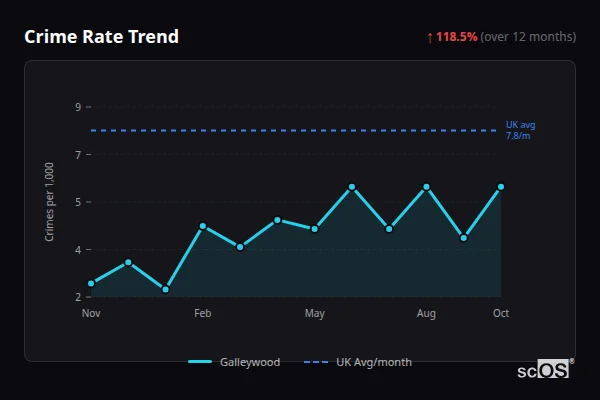Click the '(over 12 months)' text
Screen dimensions: 600x400
[528, 37]
